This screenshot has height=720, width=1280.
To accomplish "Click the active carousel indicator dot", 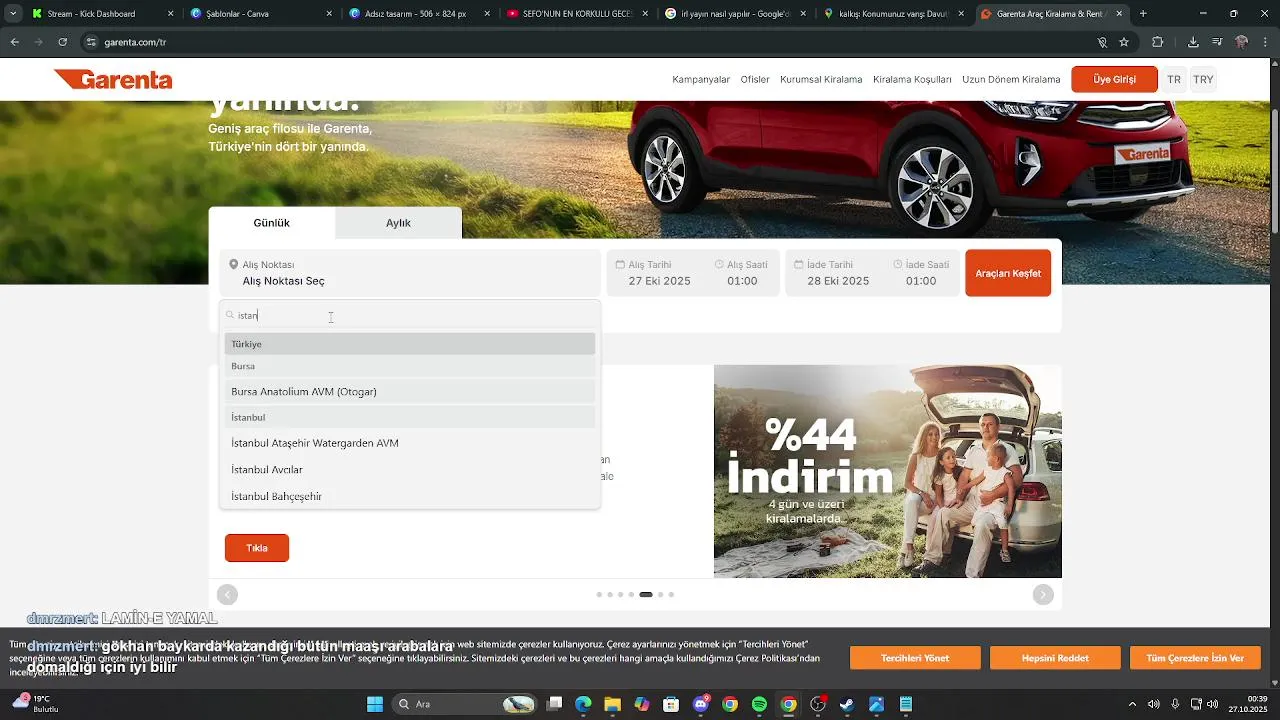I will click(646, 595).
